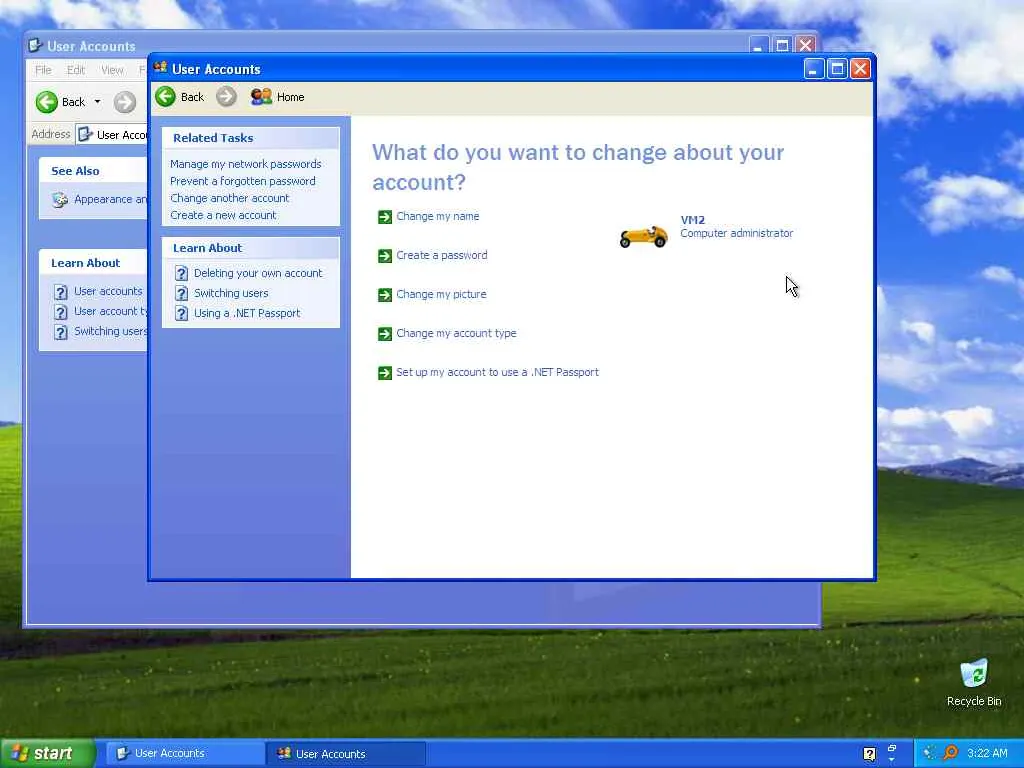Click the yellow race car account picture
1024x768 pixels.
click(x=644, y=236)
